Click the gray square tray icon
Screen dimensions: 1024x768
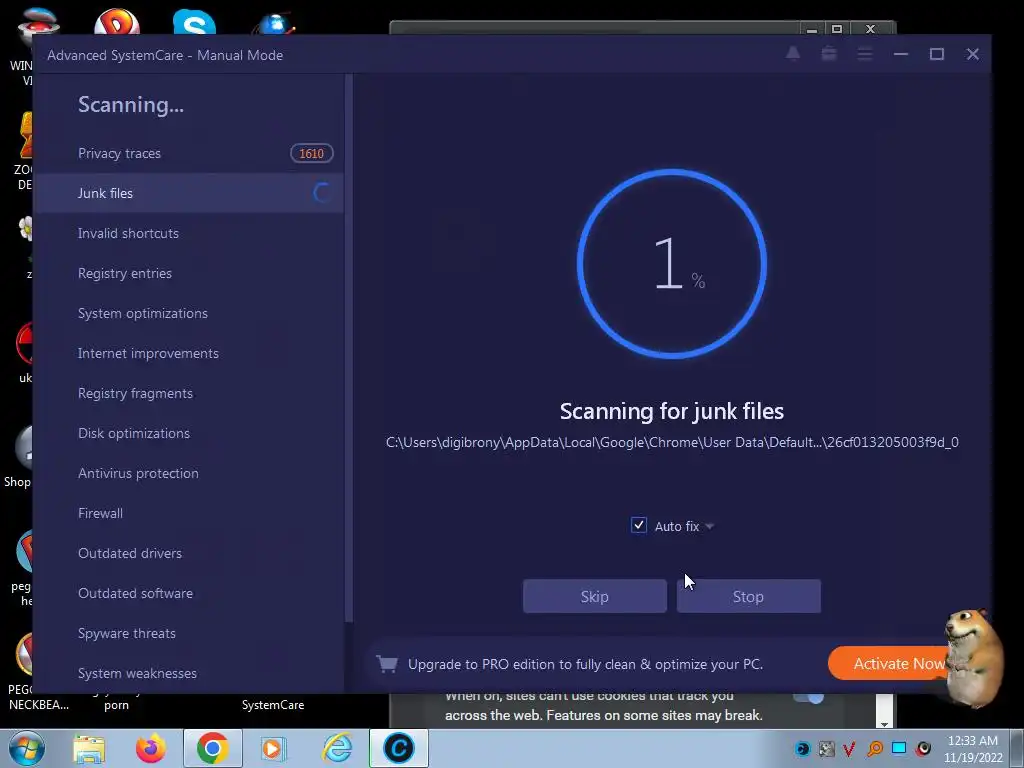pos(826,748)
